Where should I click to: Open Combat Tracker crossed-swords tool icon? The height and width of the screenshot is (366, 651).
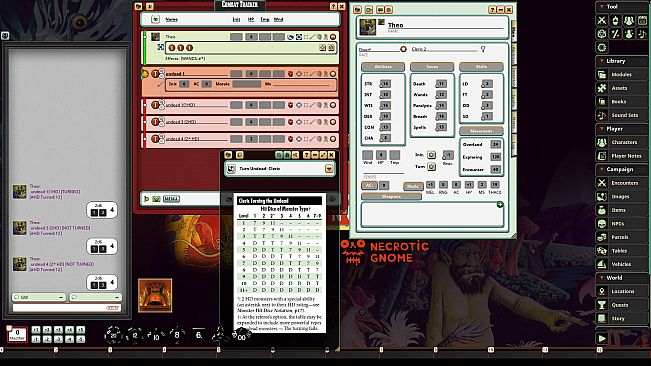(x=602, y=20)
